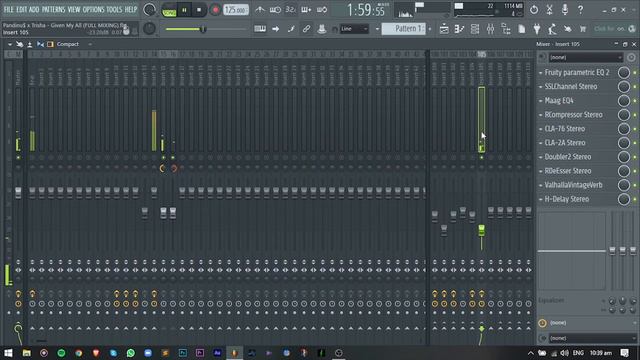
Task: Open the ValhallaVintageVerb effect slot
Action: (x=573, y=185)
